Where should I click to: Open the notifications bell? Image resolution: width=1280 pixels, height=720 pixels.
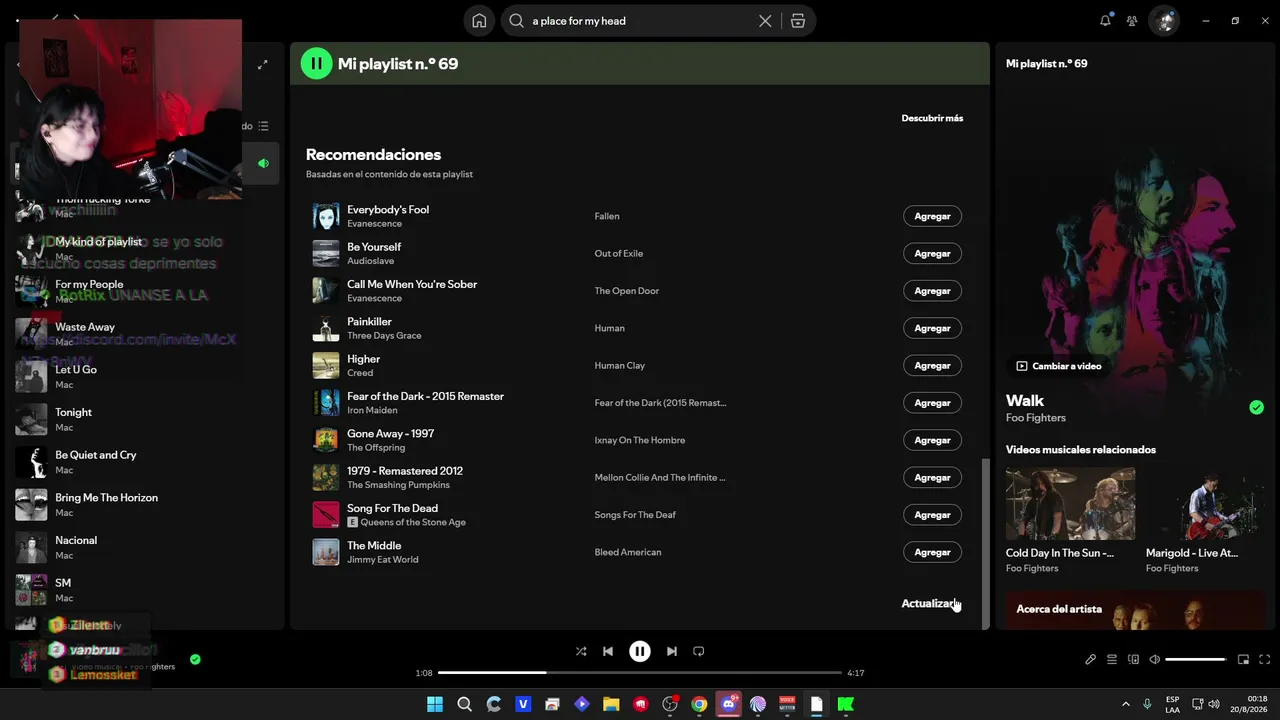1105,20
